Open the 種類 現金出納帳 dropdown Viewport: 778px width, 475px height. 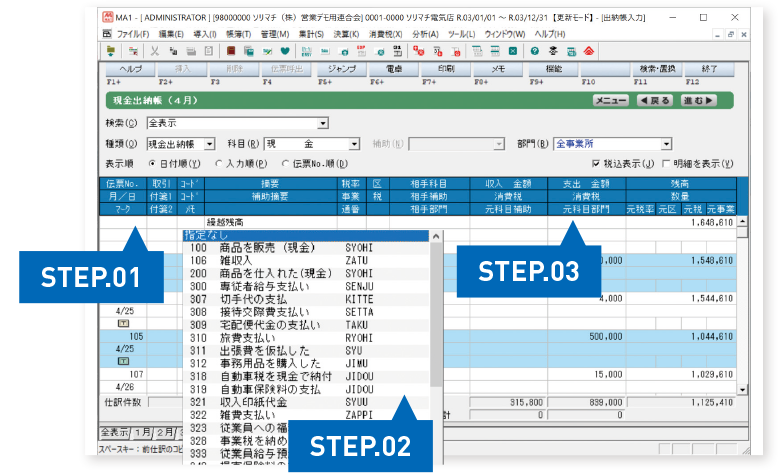click(x=209, y=144)
